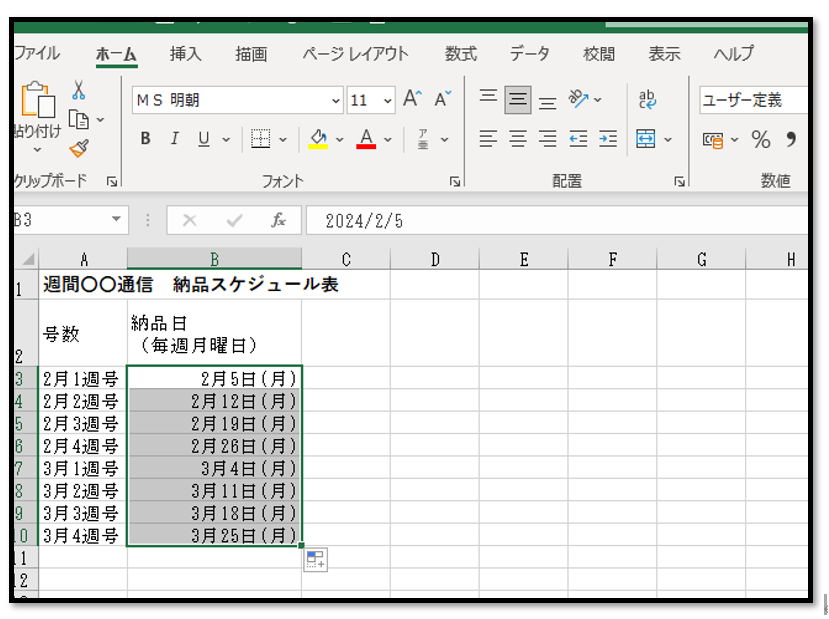Screen dimensions: 829x619
Task: Switch to the 数式 tab
Action: 460,53
